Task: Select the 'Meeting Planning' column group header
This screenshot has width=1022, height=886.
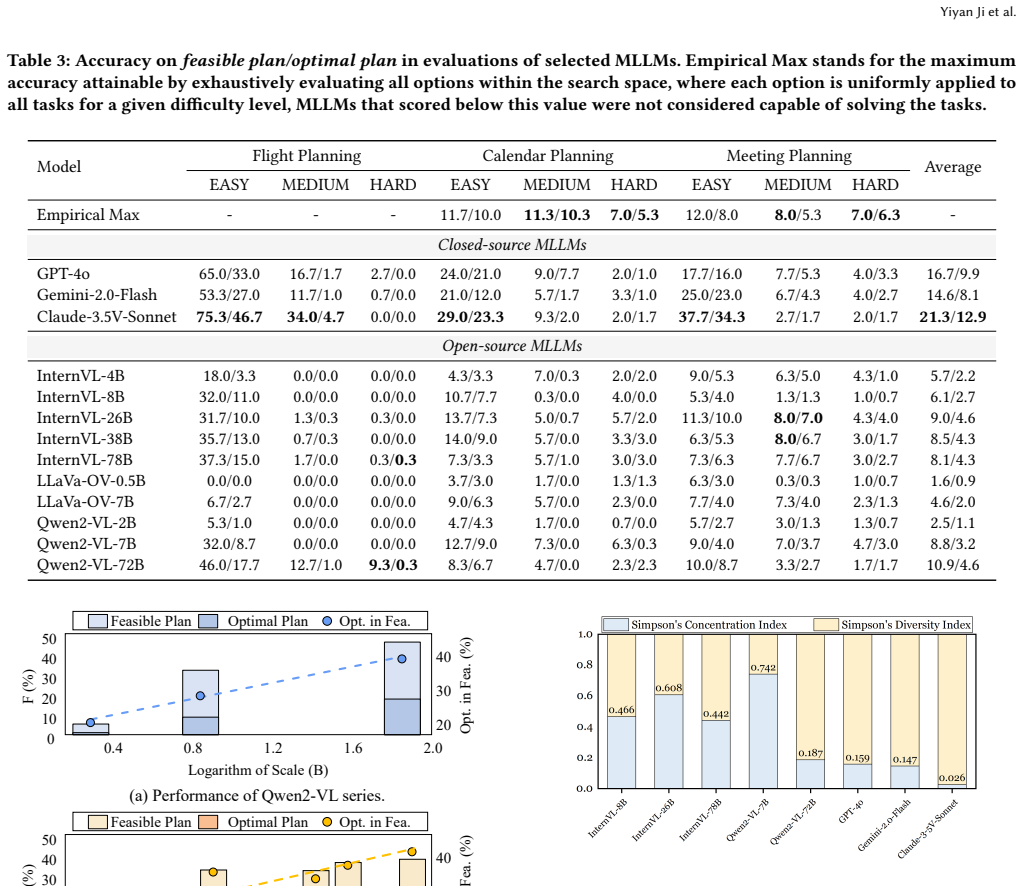Action: (789, 156)
